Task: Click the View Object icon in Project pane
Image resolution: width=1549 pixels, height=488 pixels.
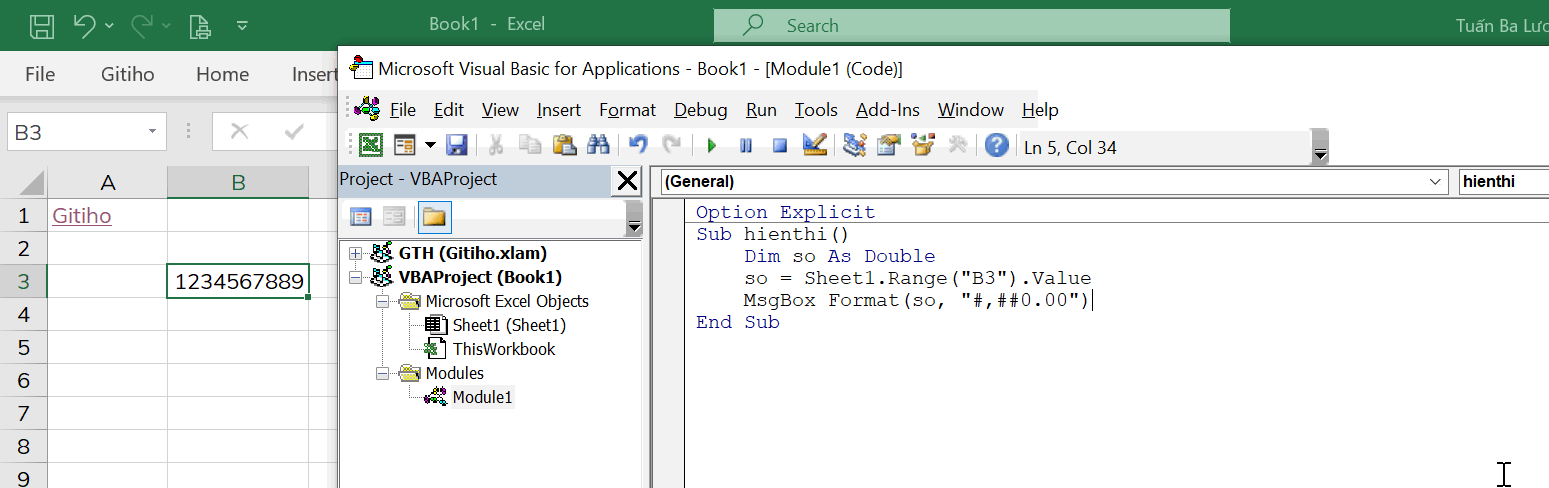Action: pyautogui.click(x=395, y=216)
